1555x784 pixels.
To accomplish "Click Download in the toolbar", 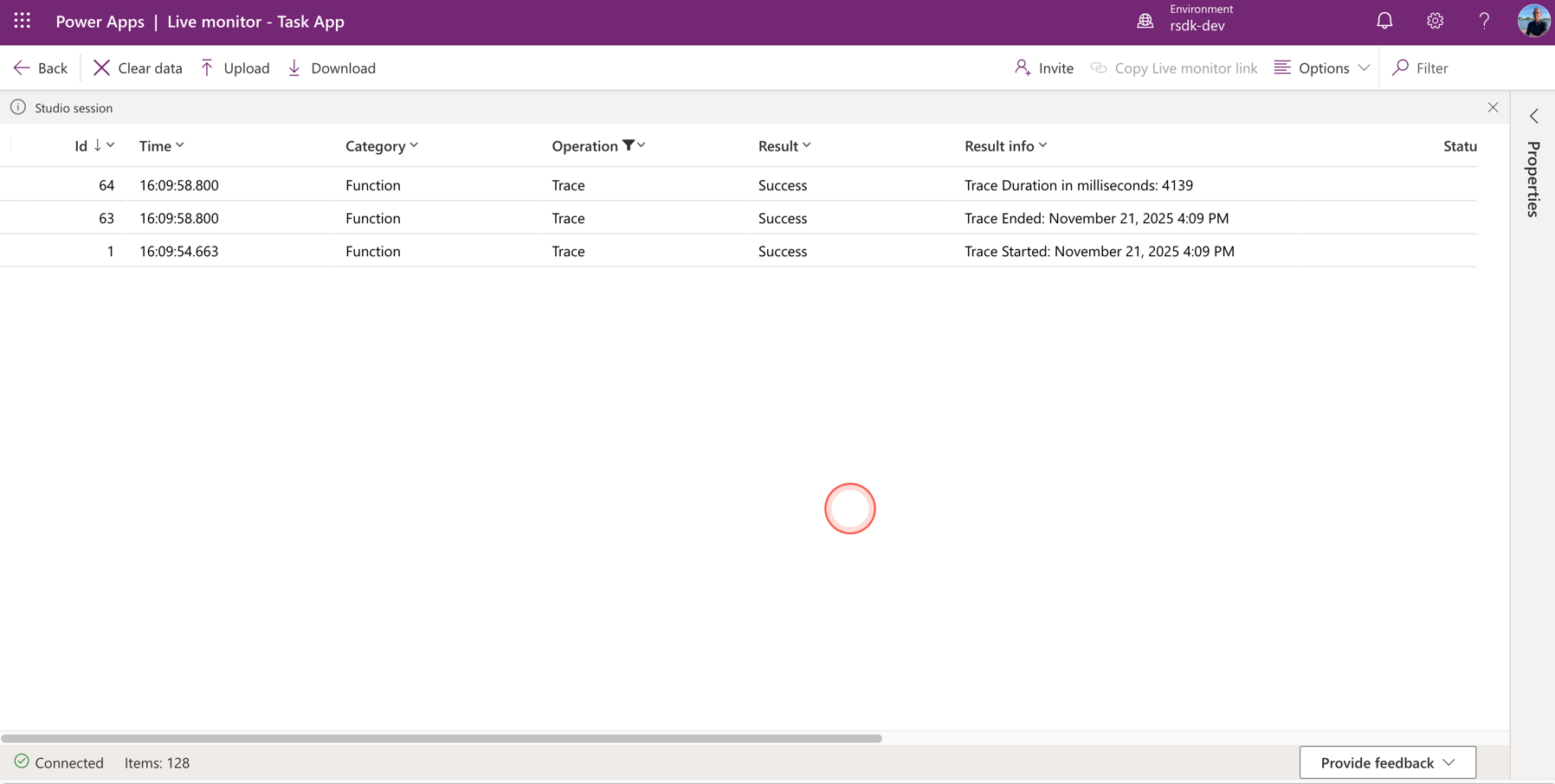I will (332, 67).
